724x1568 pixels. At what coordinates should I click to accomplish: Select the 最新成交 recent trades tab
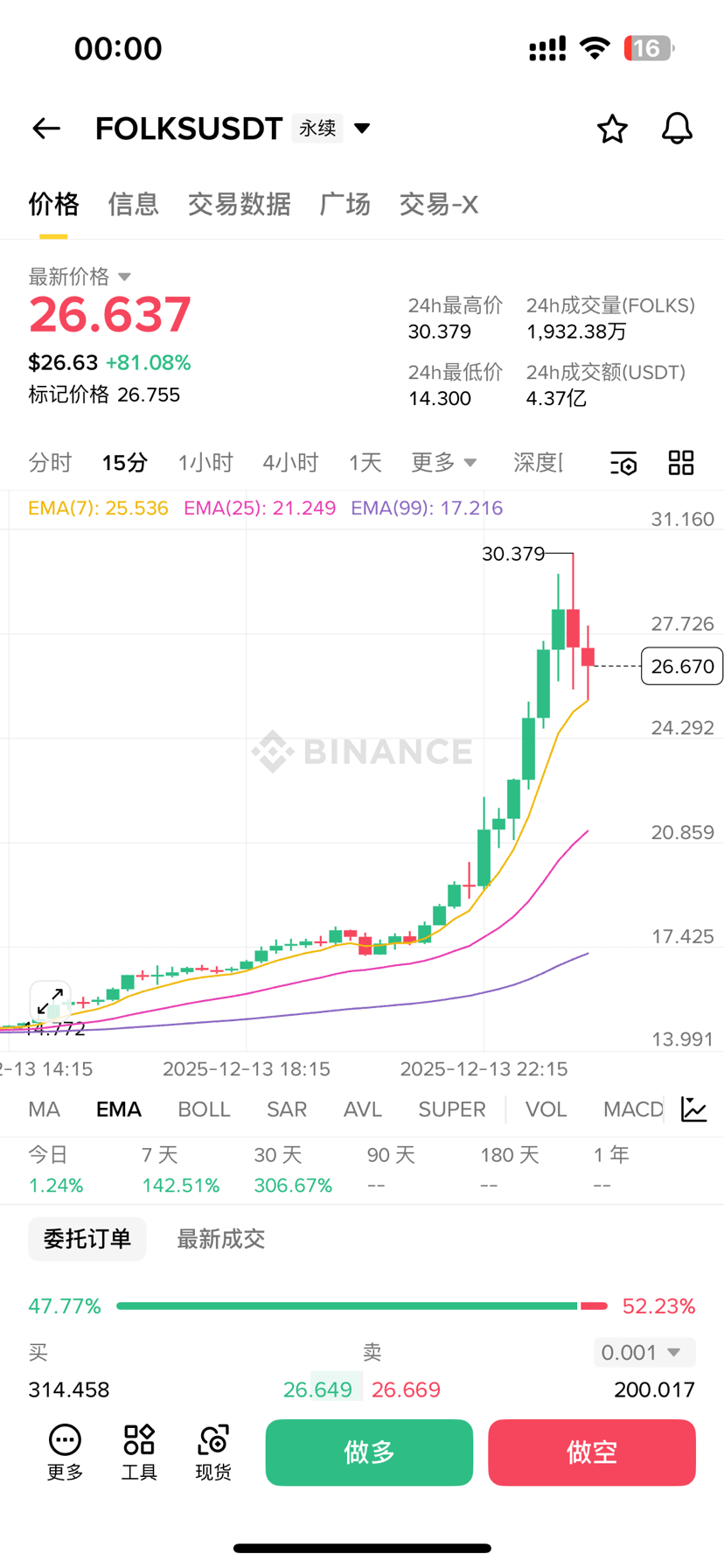pos(220,1239)
